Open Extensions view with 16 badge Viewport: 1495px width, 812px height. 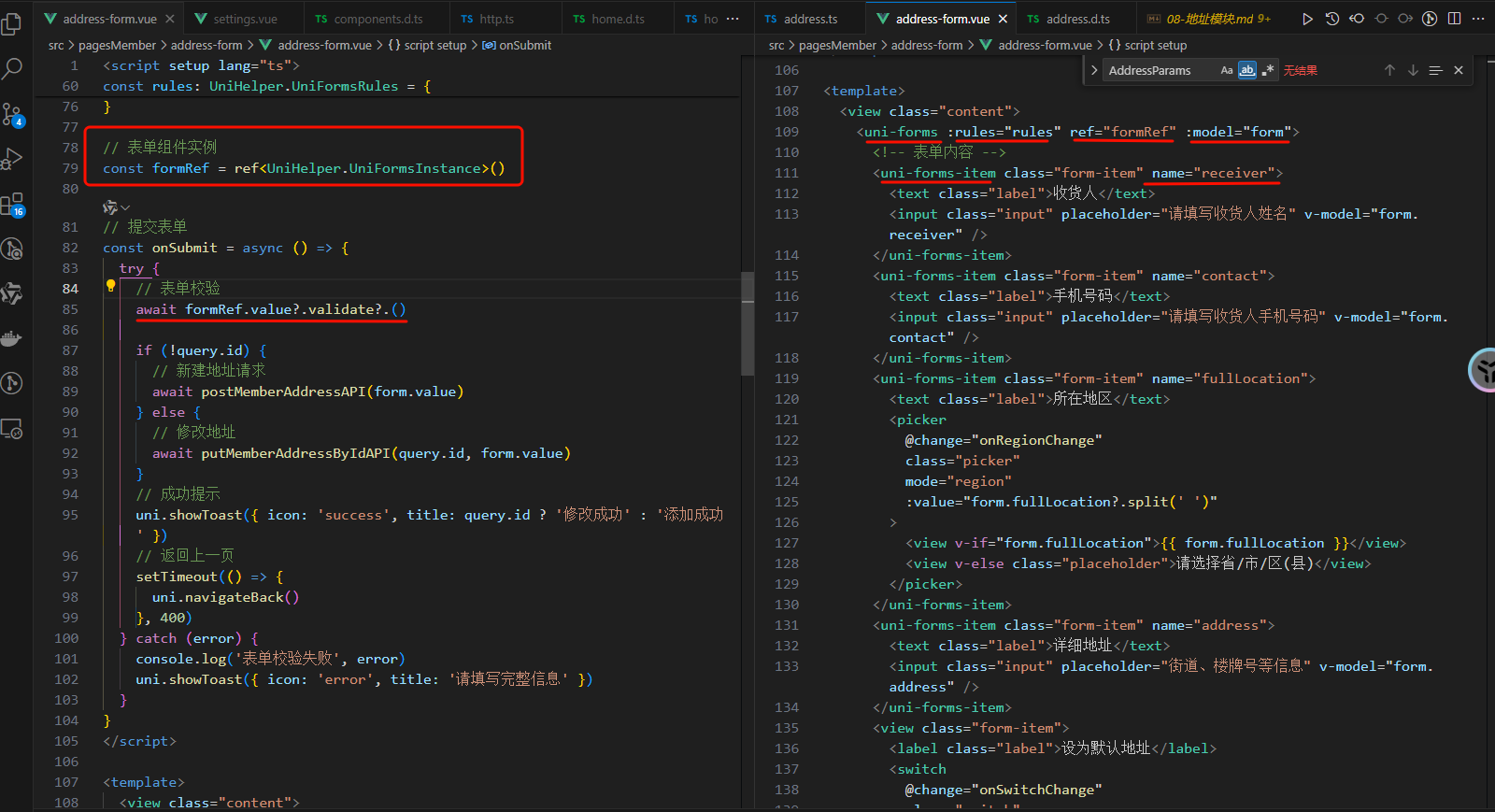point(12,205)
